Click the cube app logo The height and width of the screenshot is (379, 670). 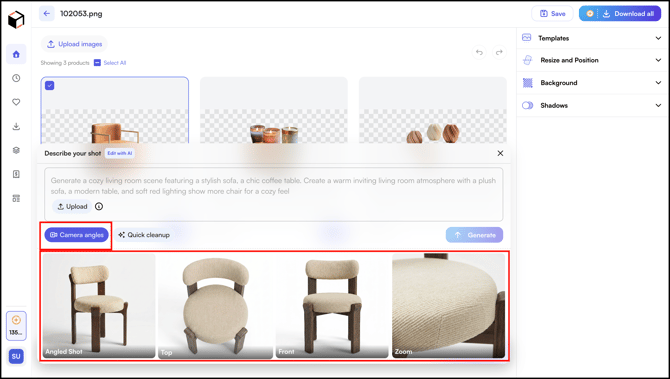click(x=16, y=20)
